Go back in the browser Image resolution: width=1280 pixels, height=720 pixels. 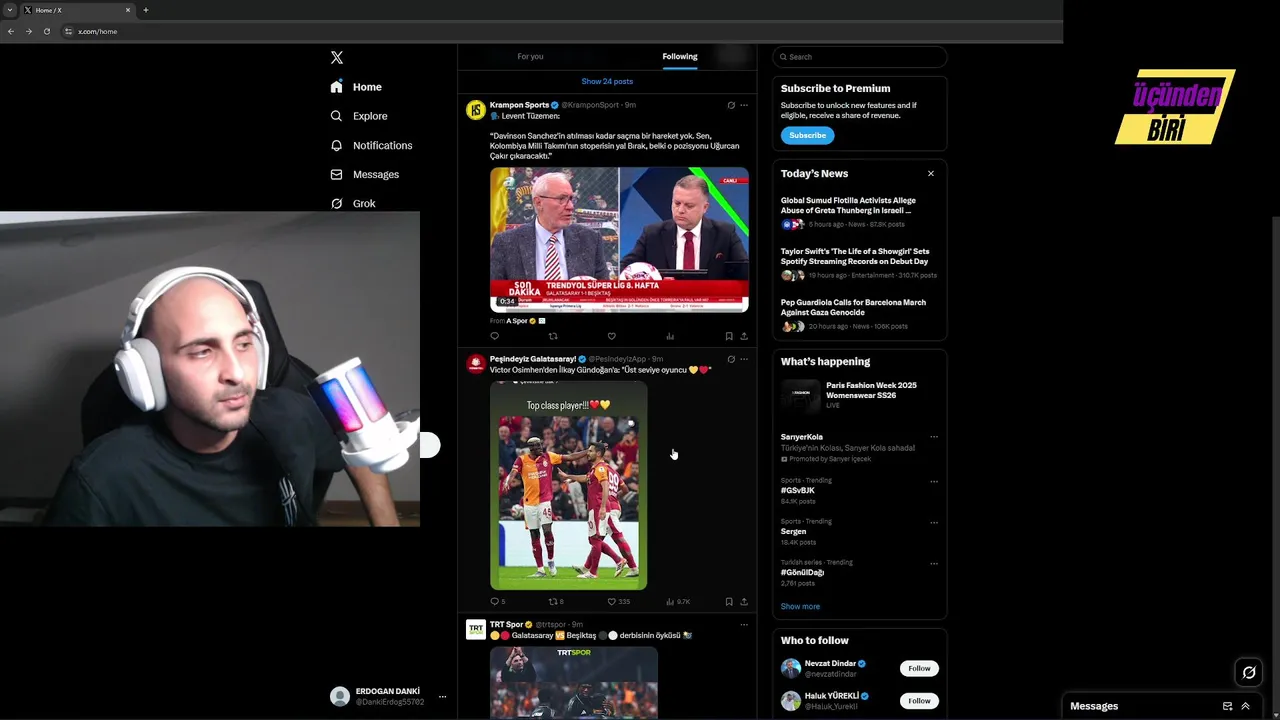tap(11, 31)
